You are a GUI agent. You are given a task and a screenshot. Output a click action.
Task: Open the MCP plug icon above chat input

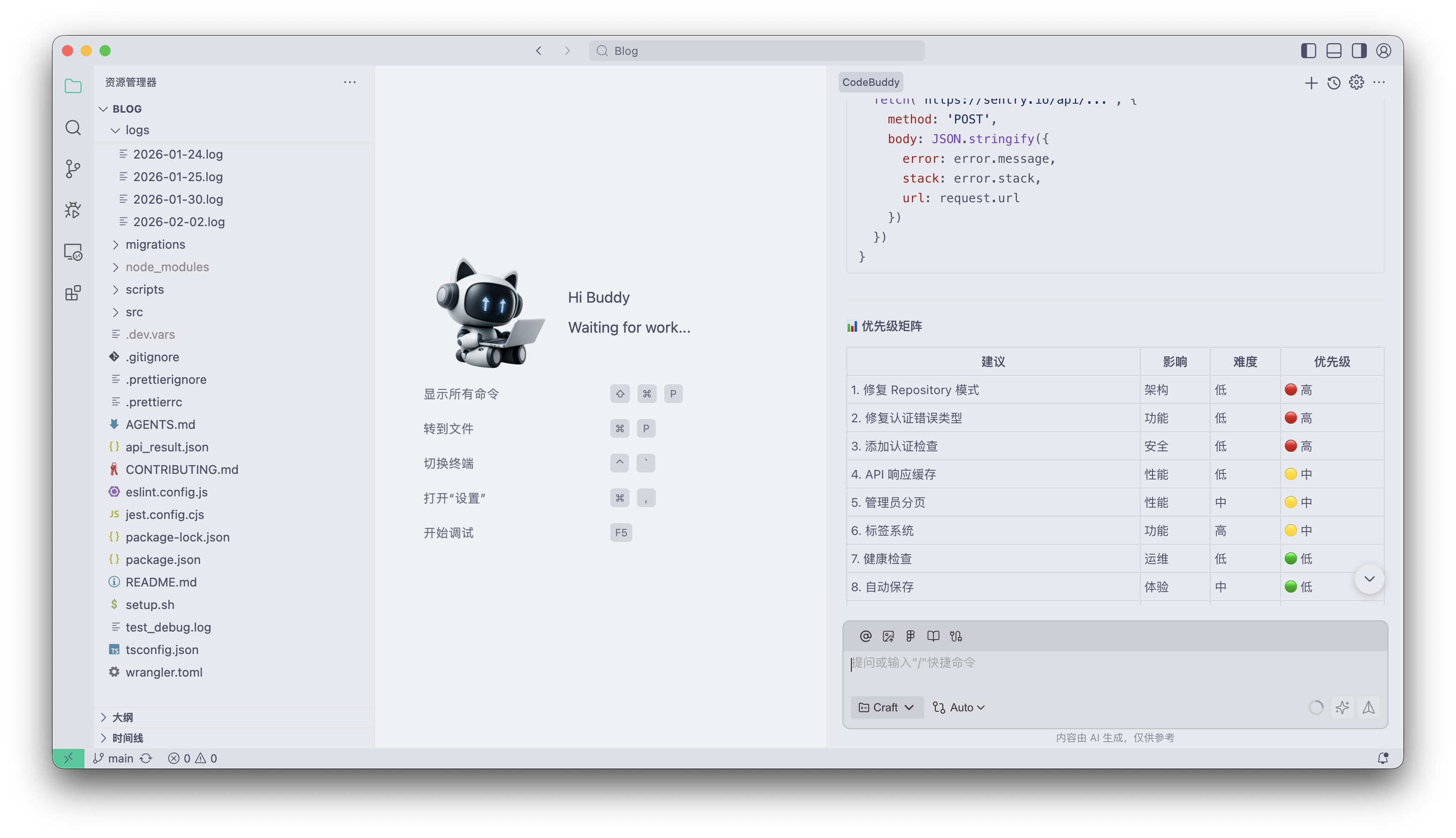point(956,636)
